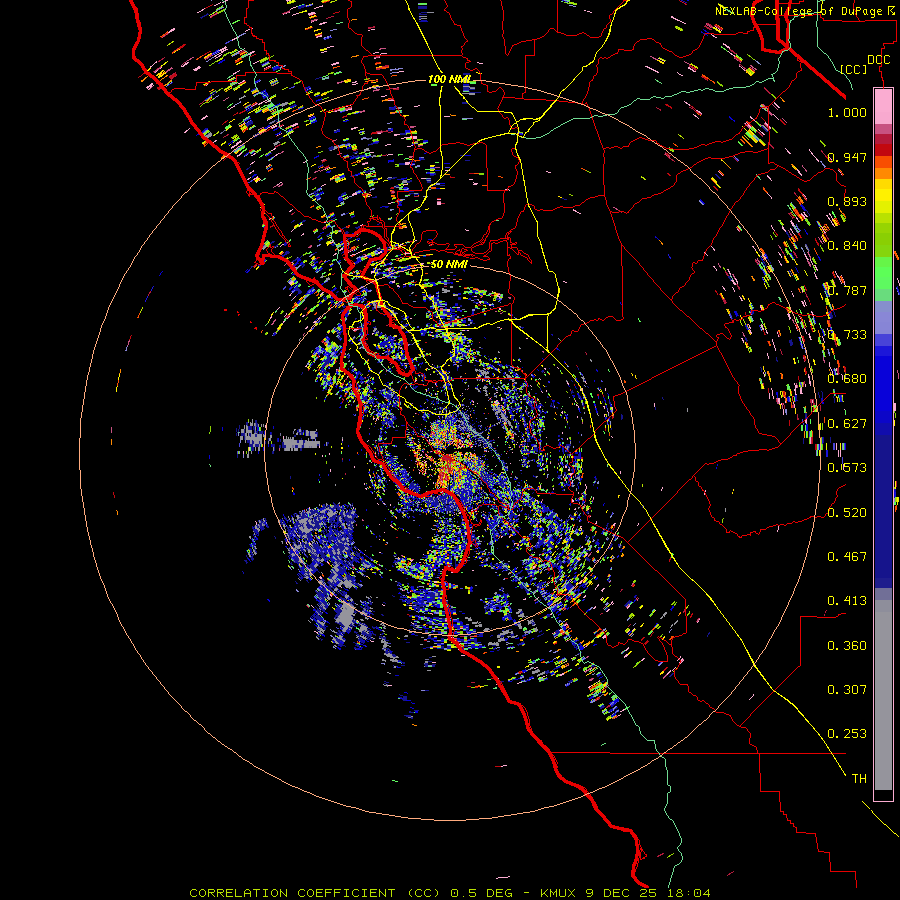The height and width of the screenshot is (900, 900).
Task: Click the 0.520 value on the color scale
Action: pos(847,513)
